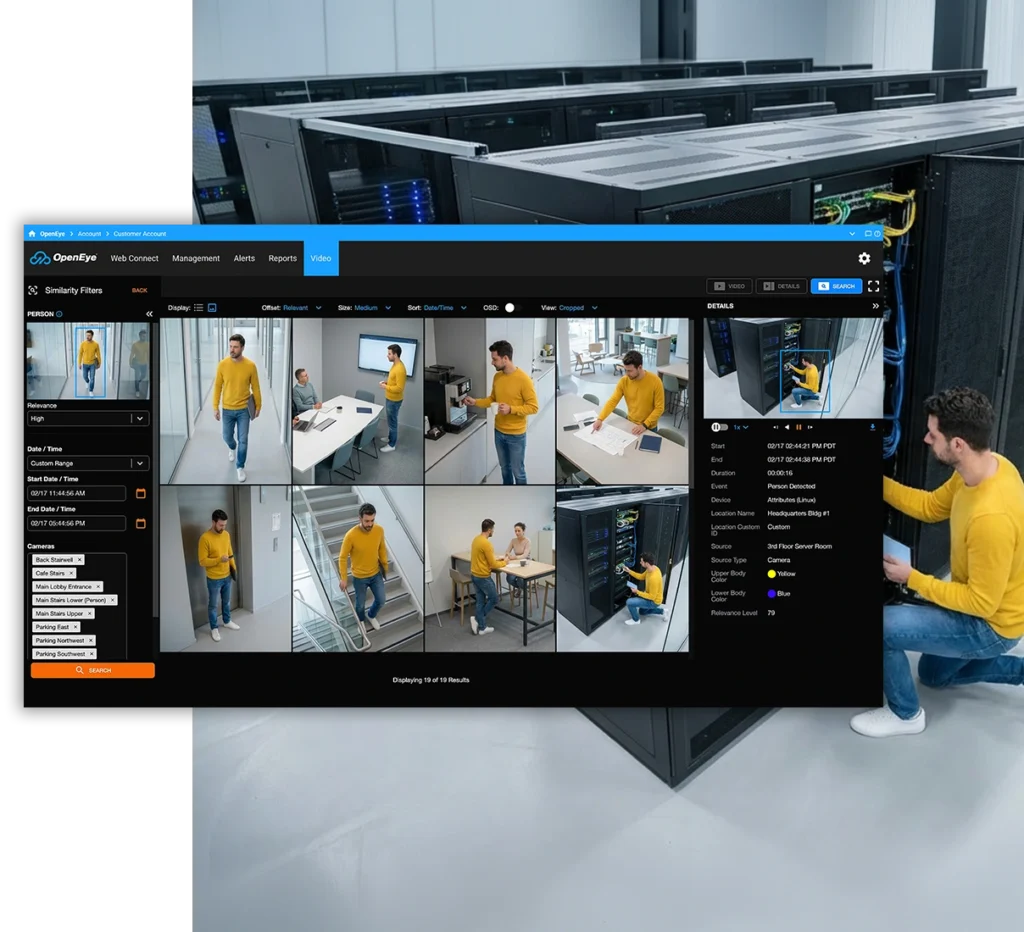1024x932 pixels.
Task: Toggle the OSD switch
Action: 511,308
